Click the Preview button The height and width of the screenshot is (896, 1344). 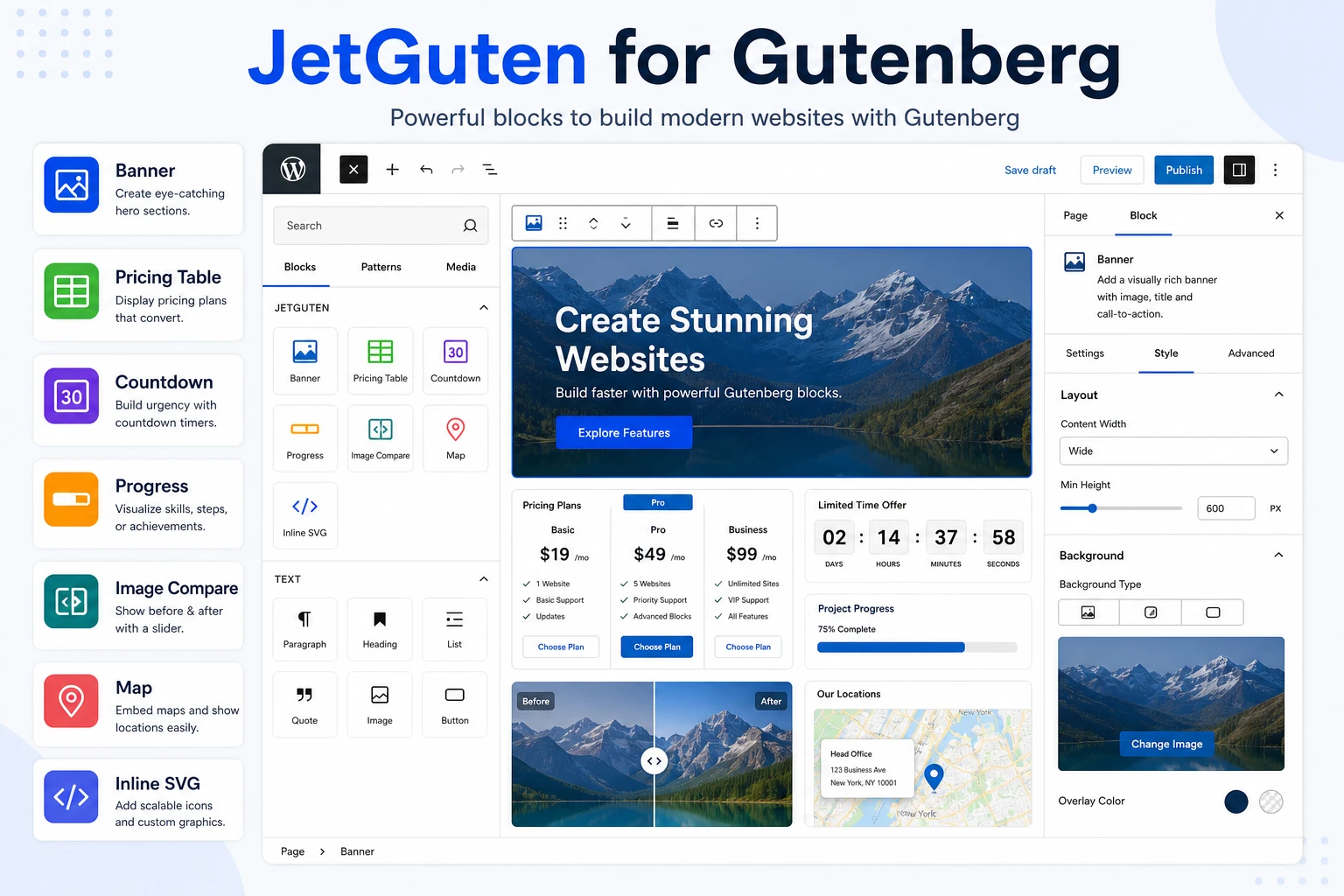(x=1112, y=170)
